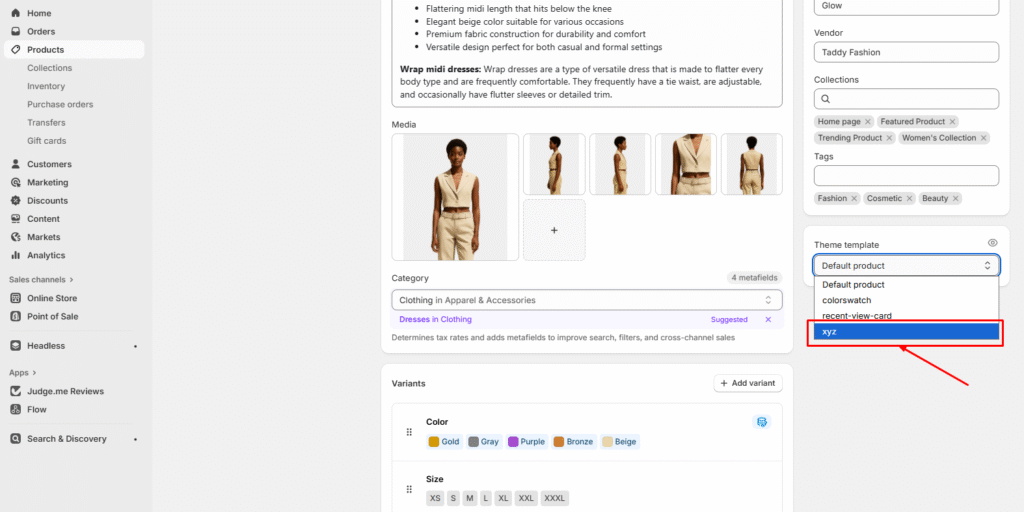Open the Inventory link in sidebar
1024x512 pixels.
point(46,86)
